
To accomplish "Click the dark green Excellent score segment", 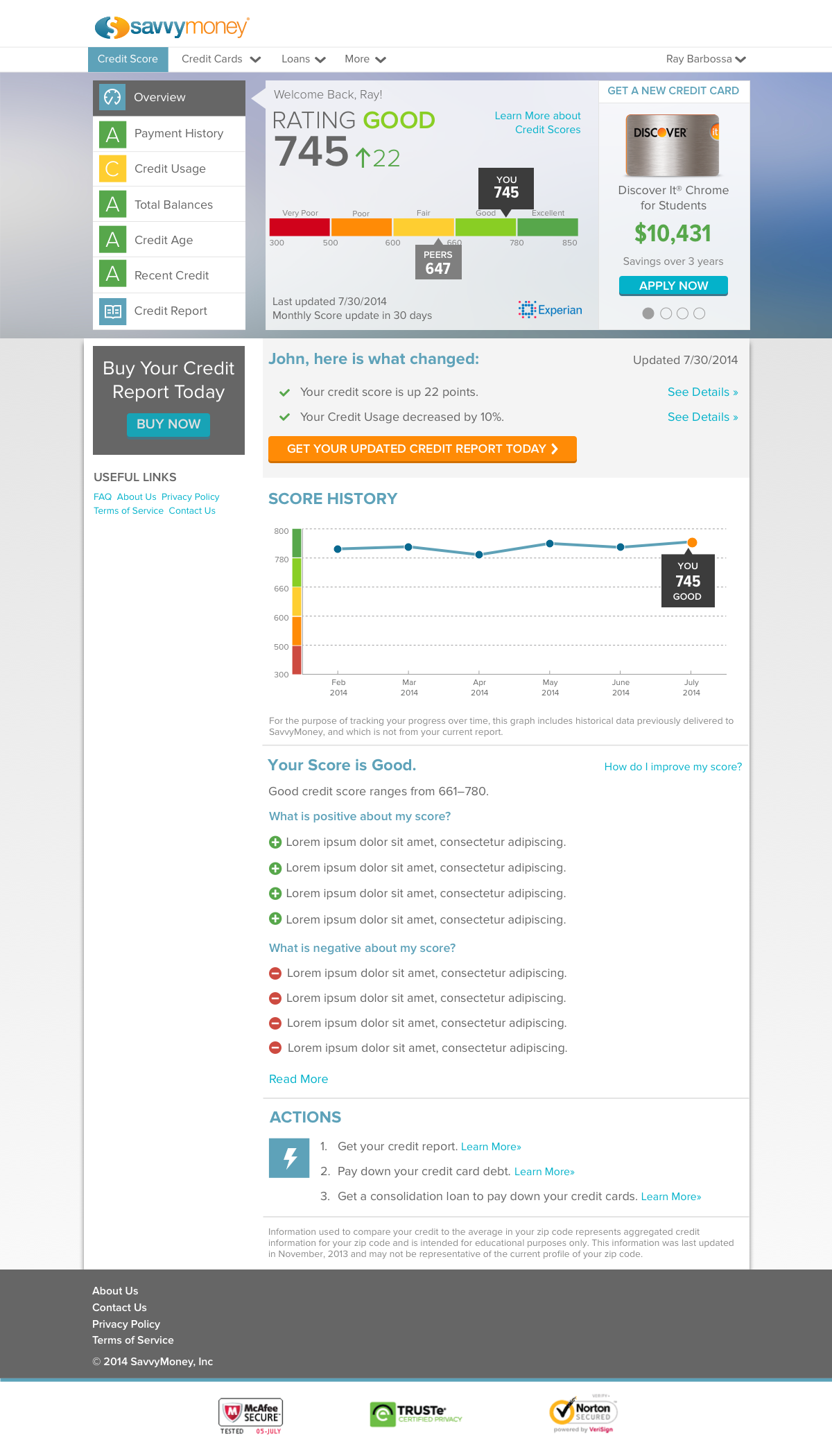I will coord(548,227).
